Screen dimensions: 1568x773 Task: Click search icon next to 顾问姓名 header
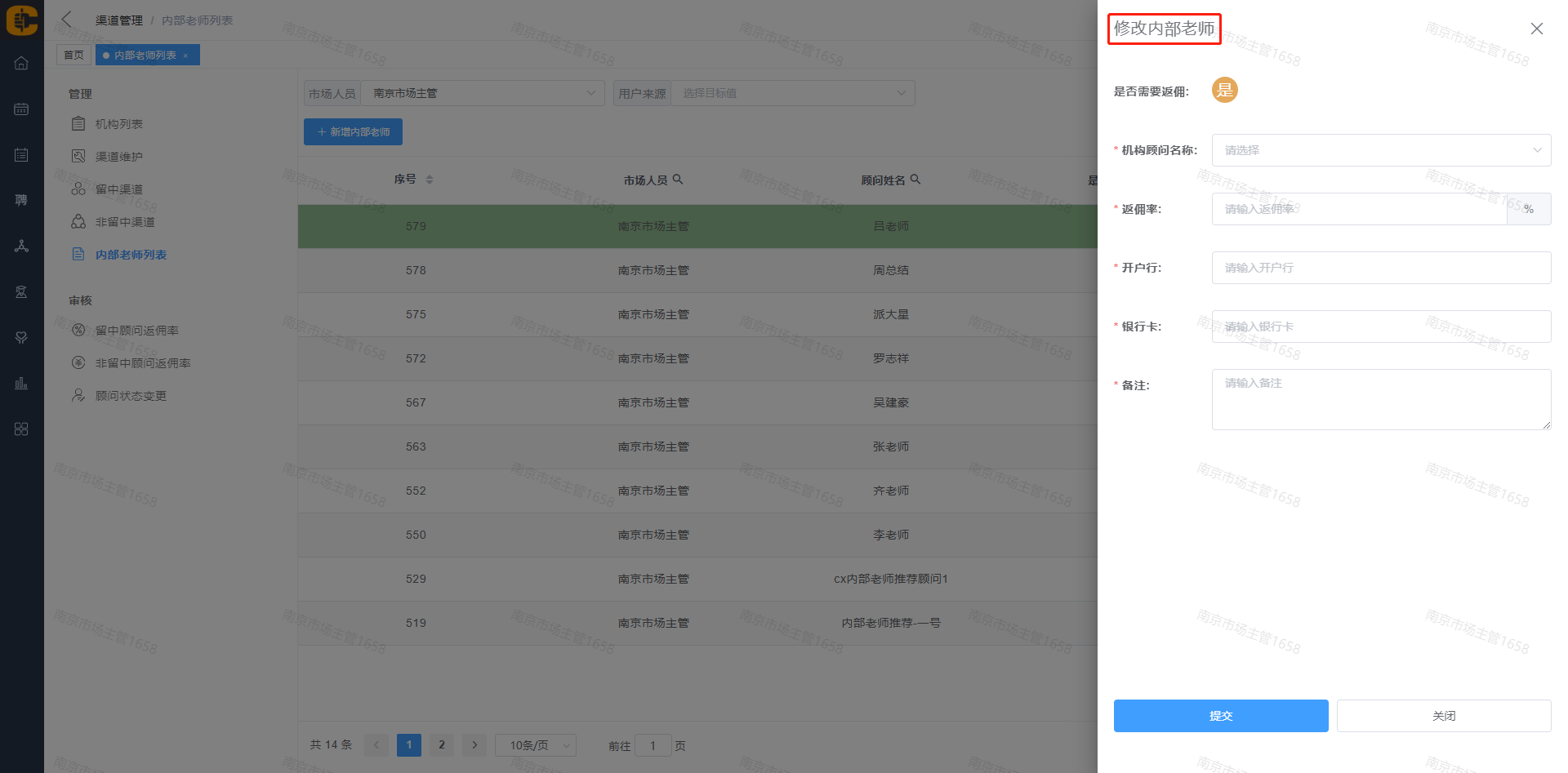coord(915,180)
